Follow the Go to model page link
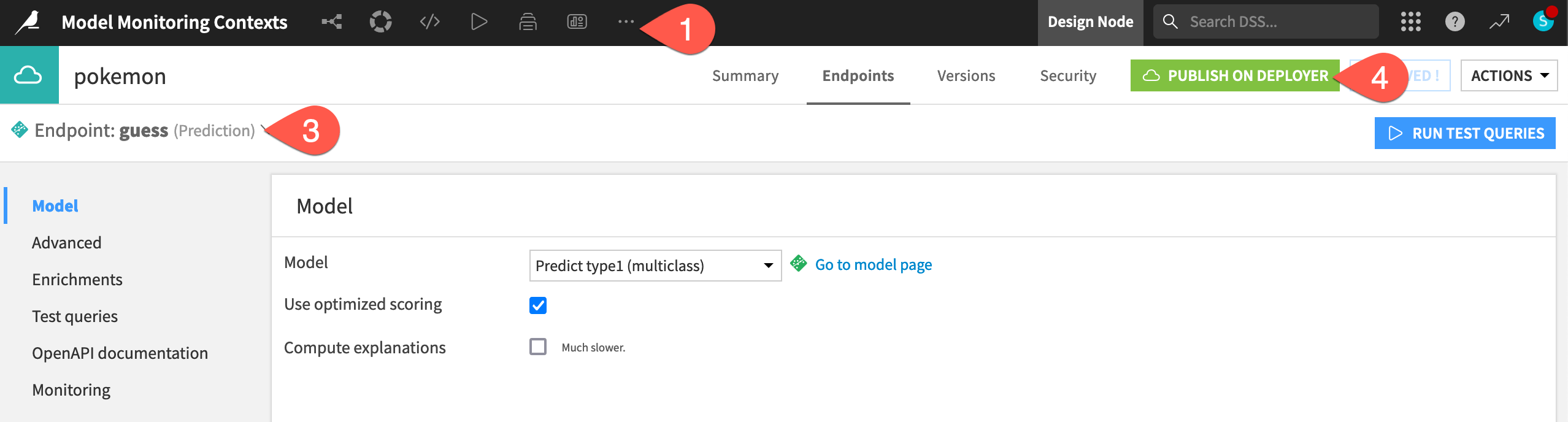The image size is (1568, 422). click(874, 264)
